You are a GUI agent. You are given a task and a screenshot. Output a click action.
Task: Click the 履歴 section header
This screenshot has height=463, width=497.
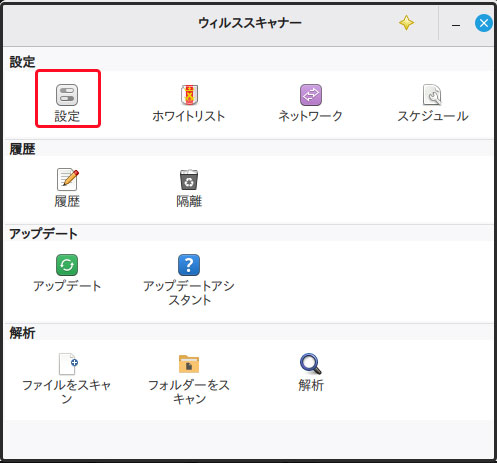[22, 149]
